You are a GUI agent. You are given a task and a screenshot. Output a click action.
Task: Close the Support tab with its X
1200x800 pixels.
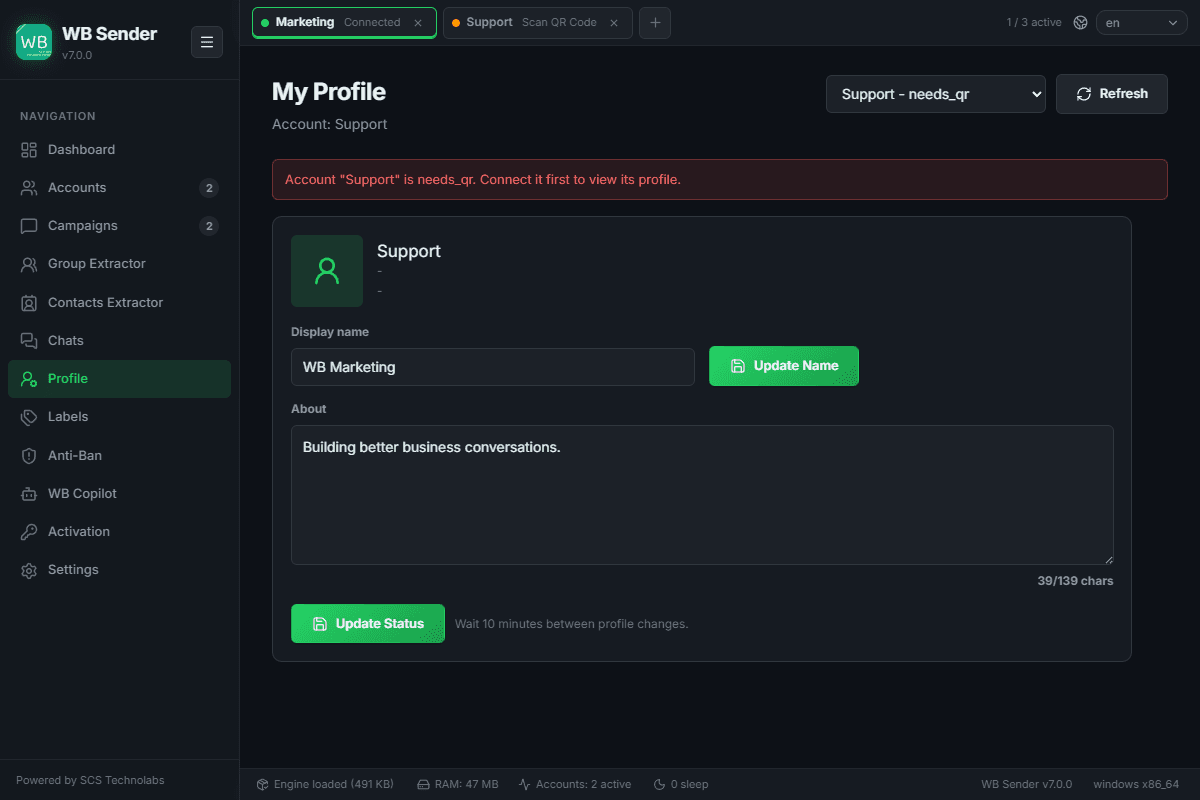pos(614,23)
